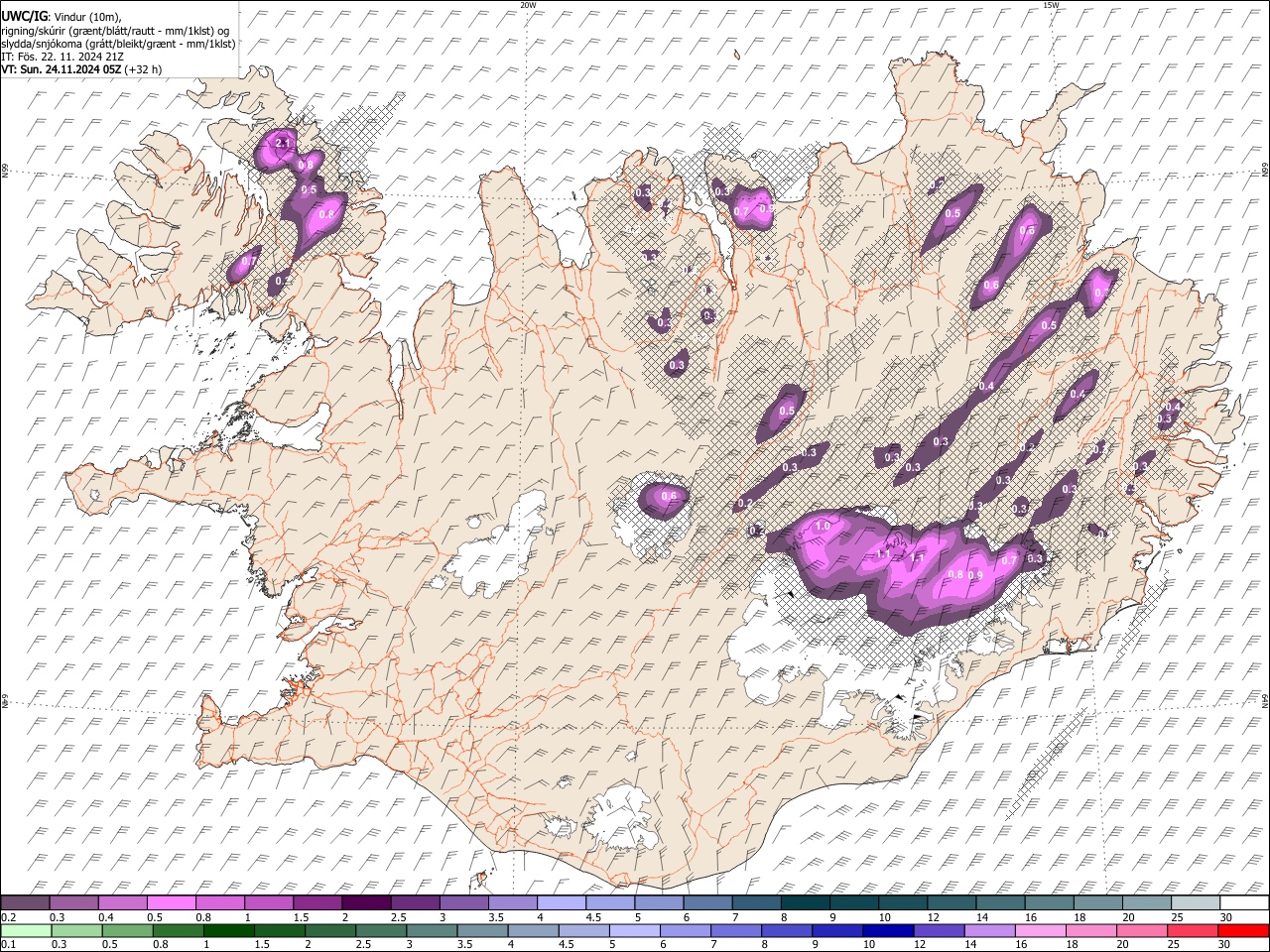Click the "VT: Sun. 24.11.2024 05Z" valid time
Screen dimensions: 1270x952
(x=62, y=69)
